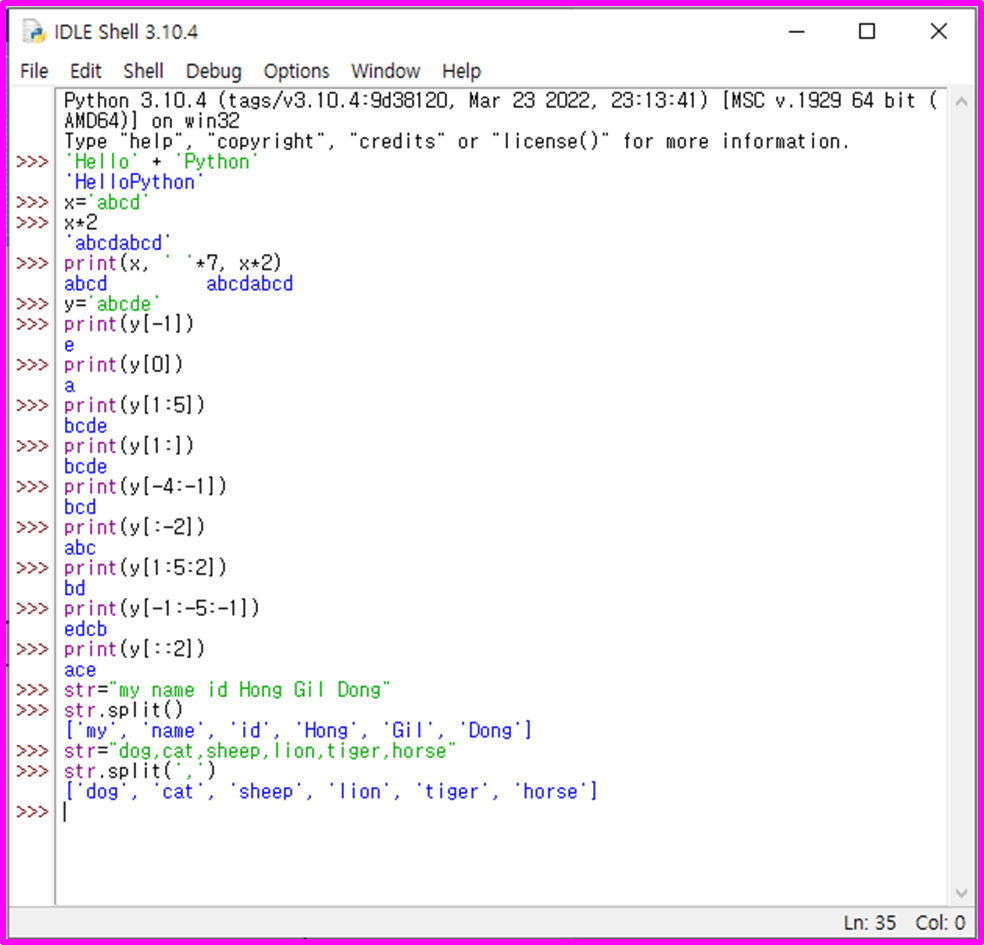Click the list output starting with 'my'
The width and height of the screenshot is (984, 945).
(x=298, y=730)
